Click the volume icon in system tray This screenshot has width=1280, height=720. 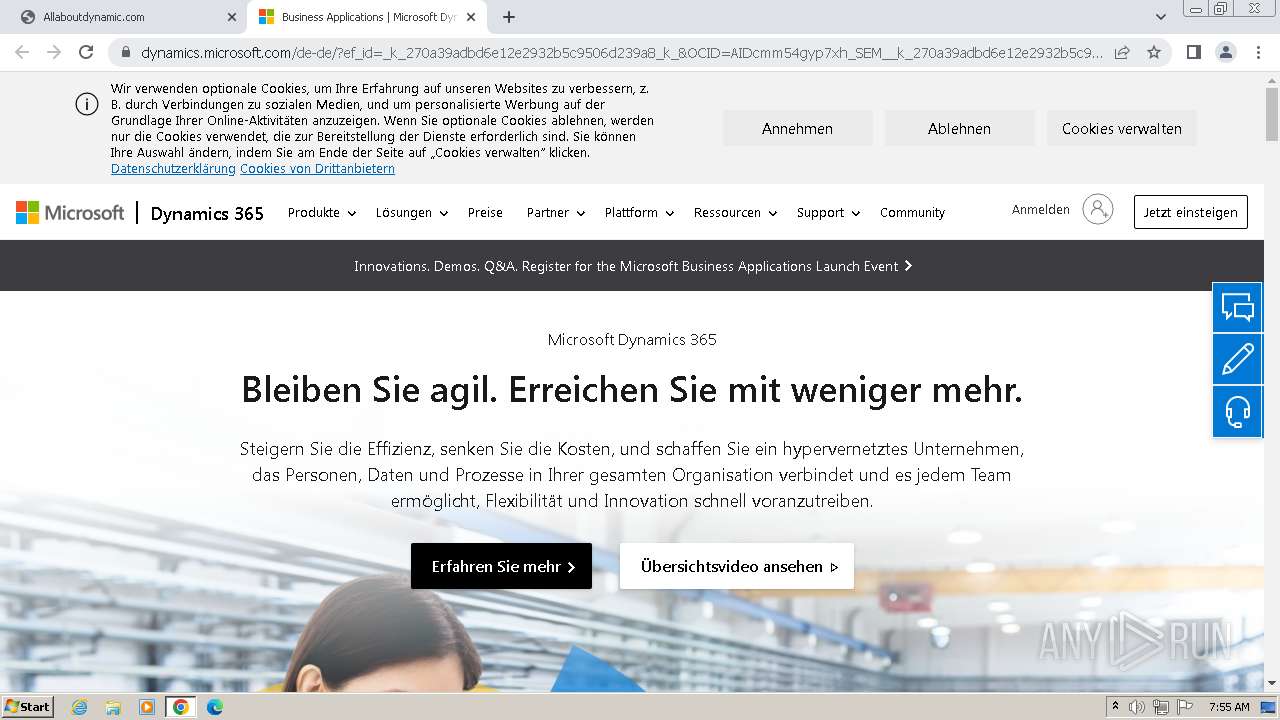(1138, 707)
